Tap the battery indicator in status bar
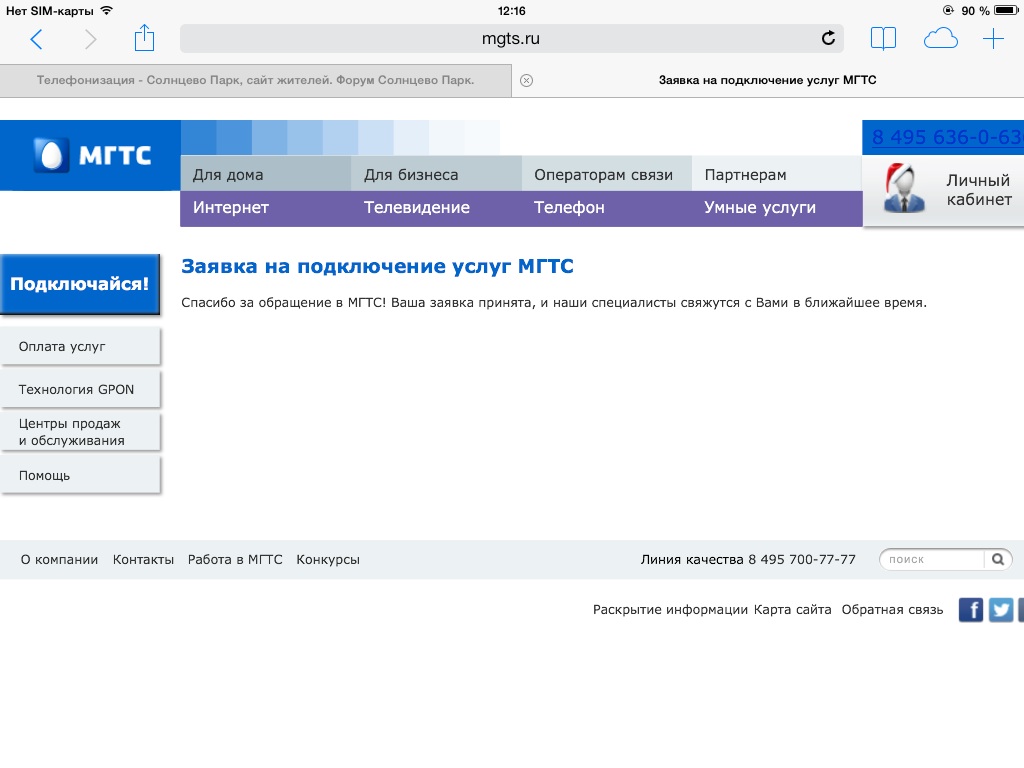1024x768 pixels. 1005,10
